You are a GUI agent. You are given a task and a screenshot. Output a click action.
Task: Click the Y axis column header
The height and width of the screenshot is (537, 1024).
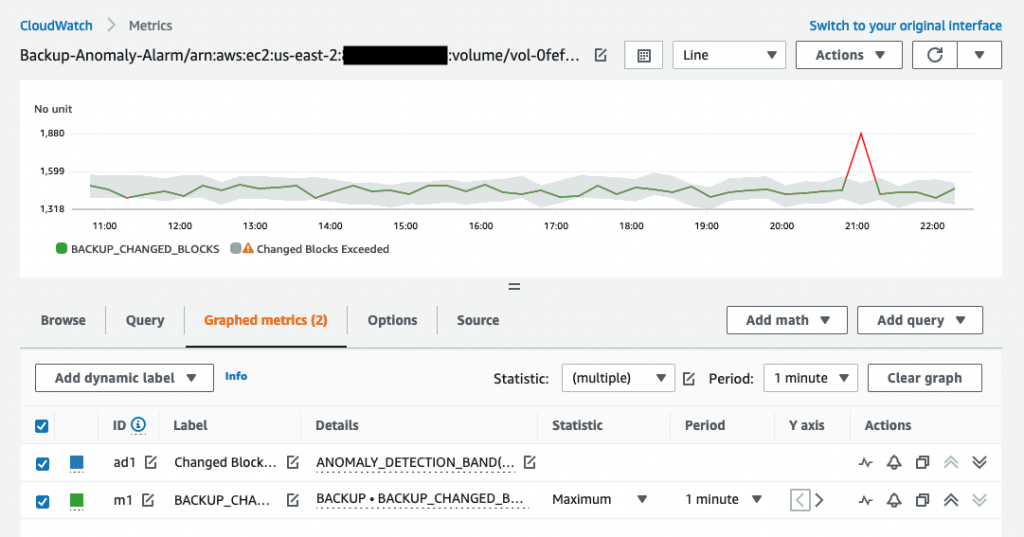point(807,425)
